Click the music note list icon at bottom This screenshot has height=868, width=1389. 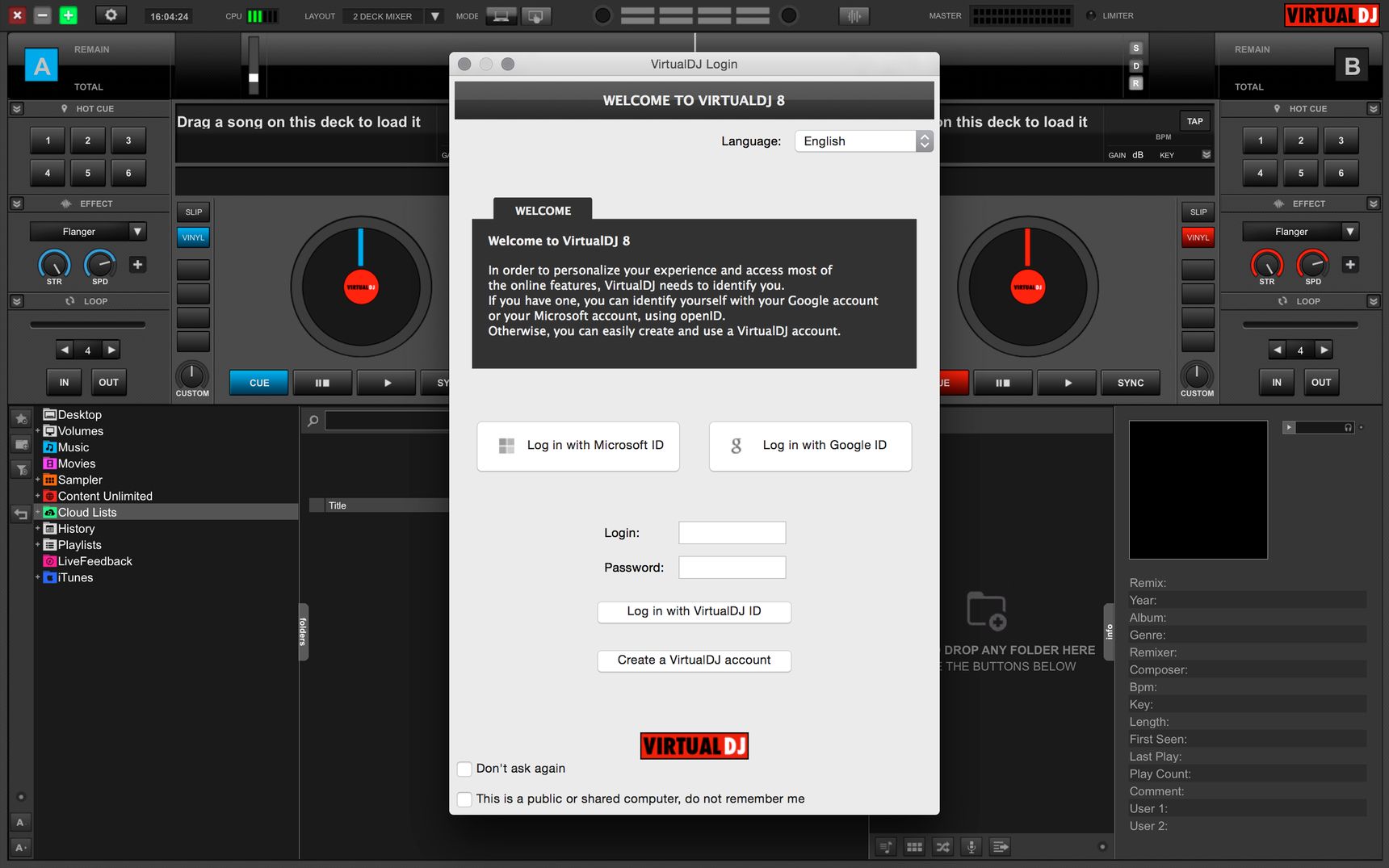coord(886,847)
